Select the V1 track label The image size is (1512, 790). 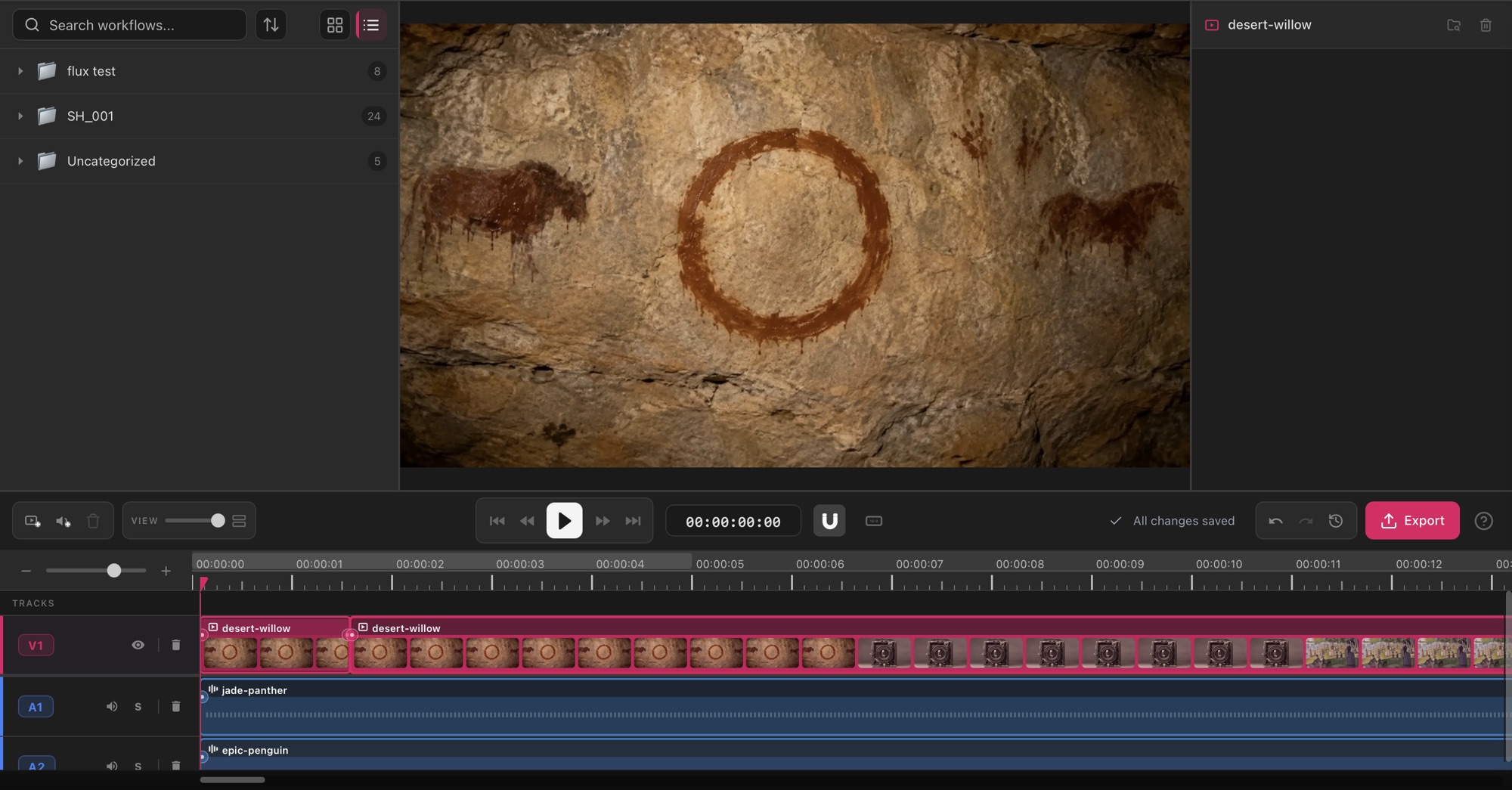(x=36, y=646)
